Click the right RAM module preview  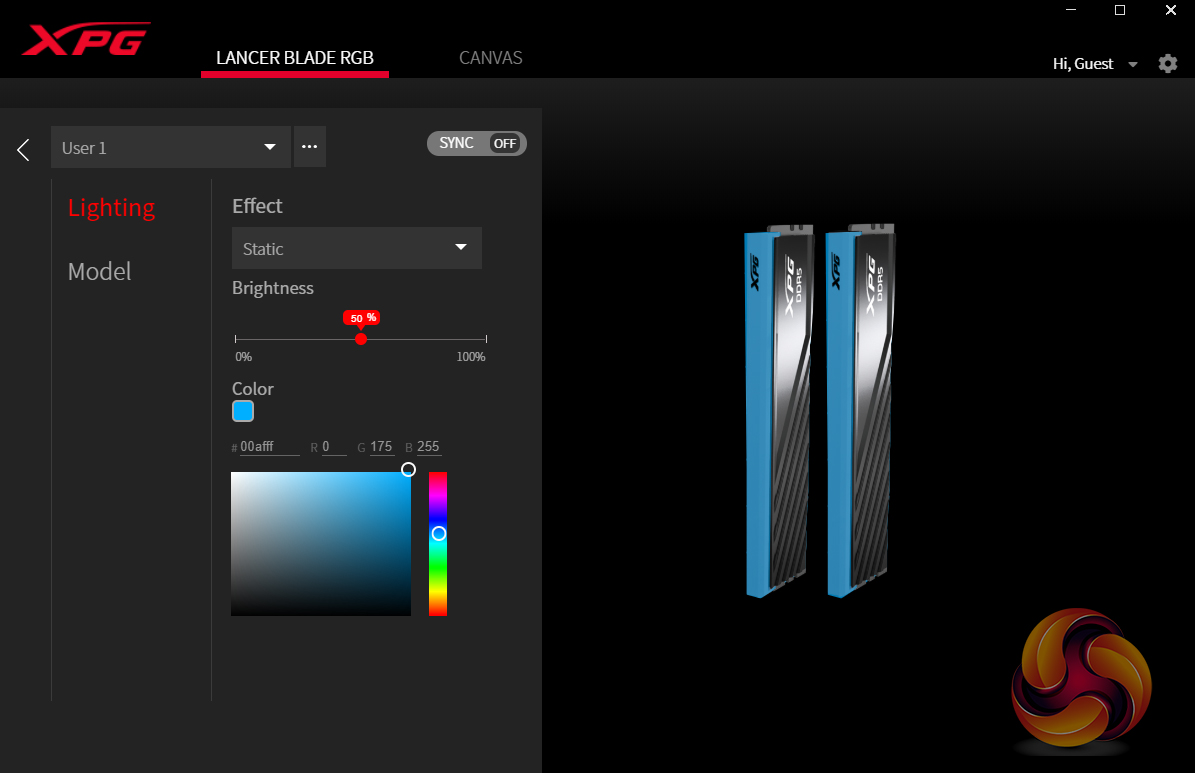[860, 411]
